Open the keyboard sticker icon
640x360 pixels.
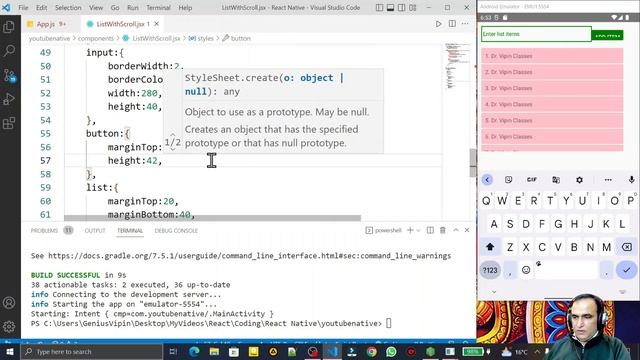point(508,180)
